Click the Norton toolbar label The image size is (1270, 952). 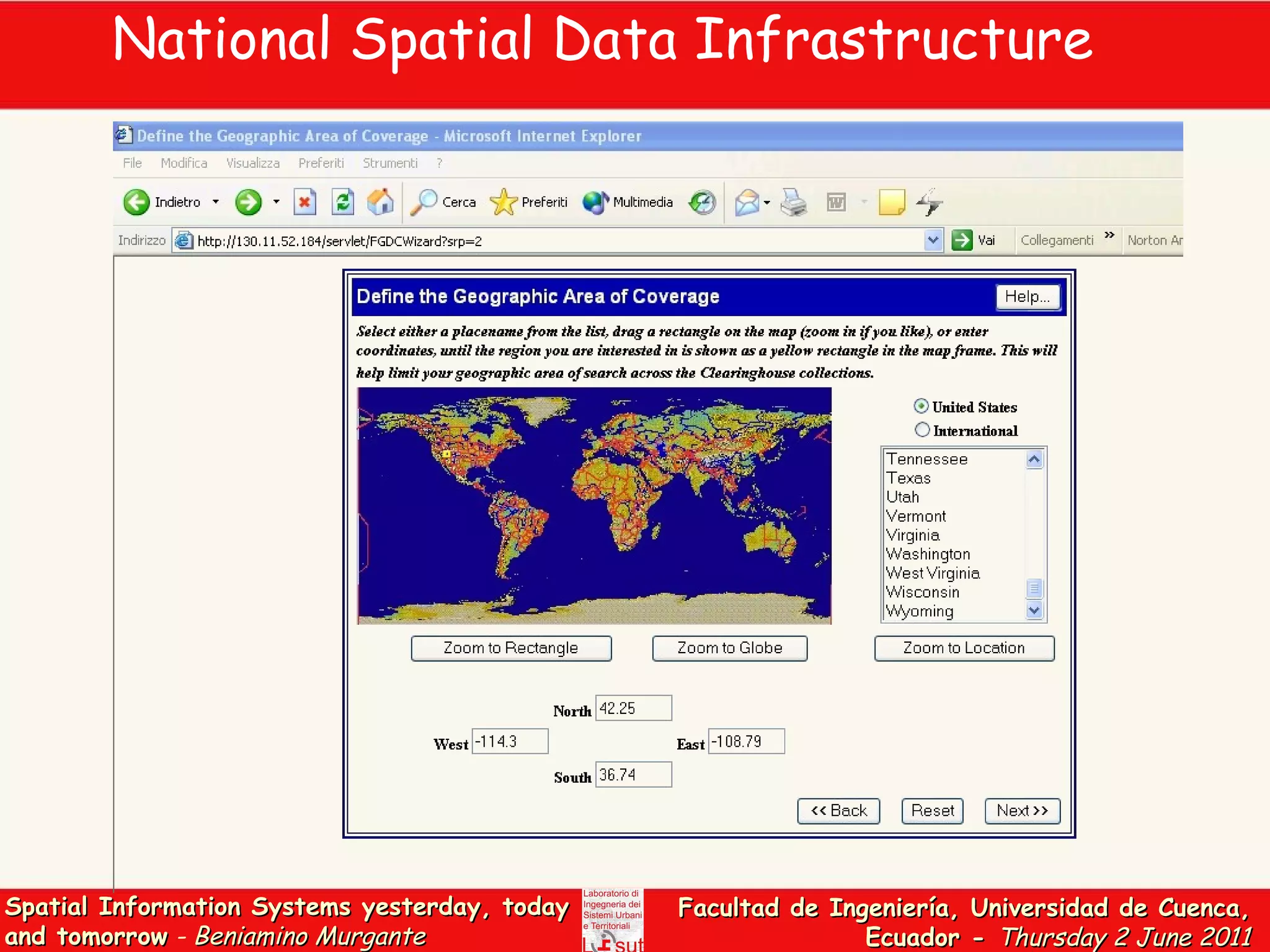click(1155, 240)
